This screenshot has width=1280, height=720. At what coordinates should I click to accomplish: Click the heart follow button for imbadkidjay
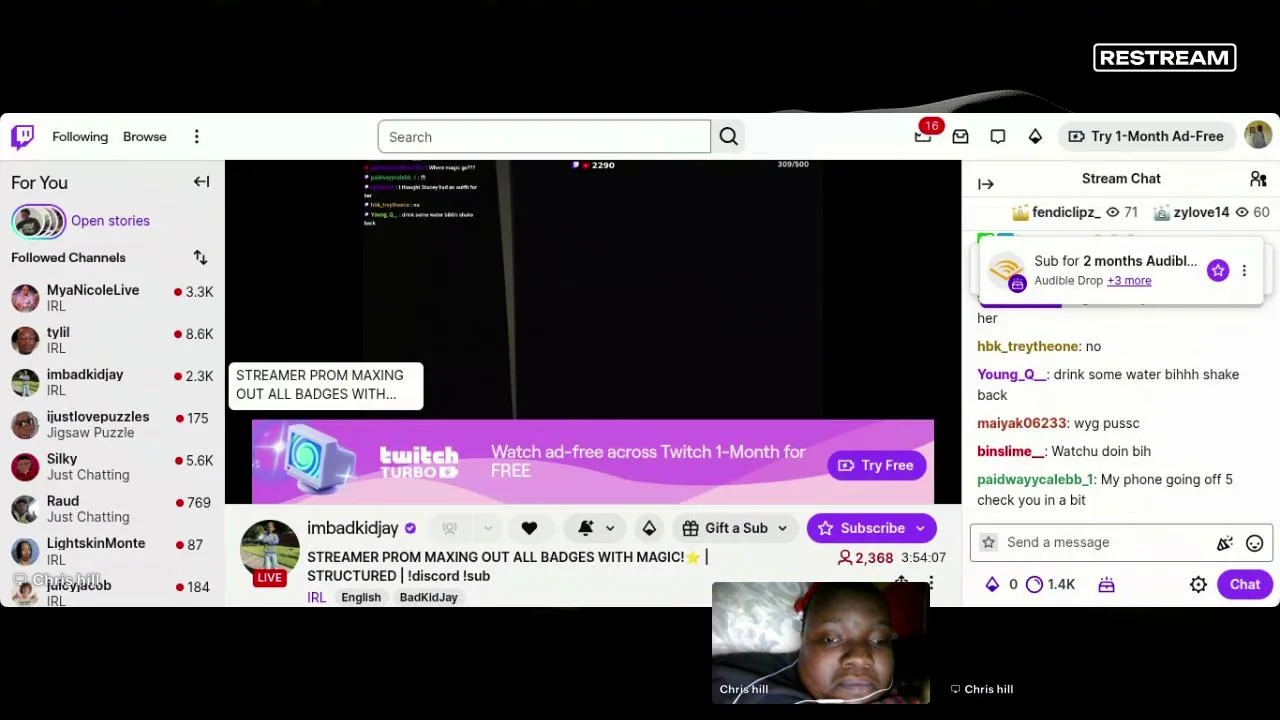click(529, 528)
